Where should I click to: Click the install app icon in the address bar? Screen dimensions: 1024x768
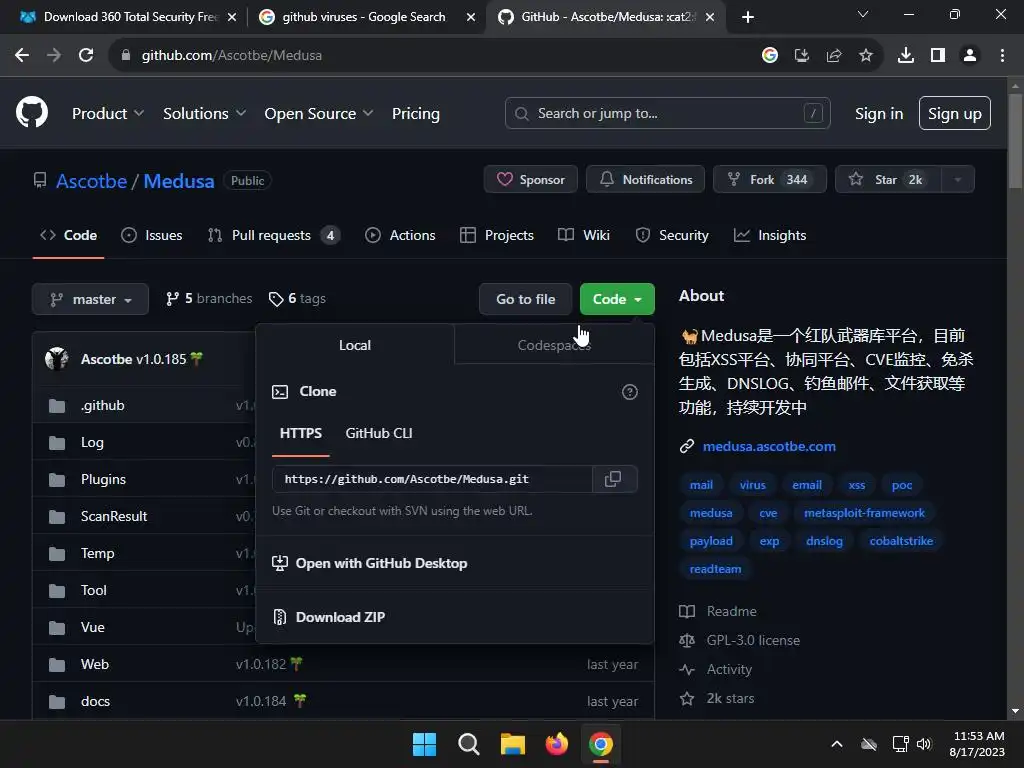pos(802,56)
